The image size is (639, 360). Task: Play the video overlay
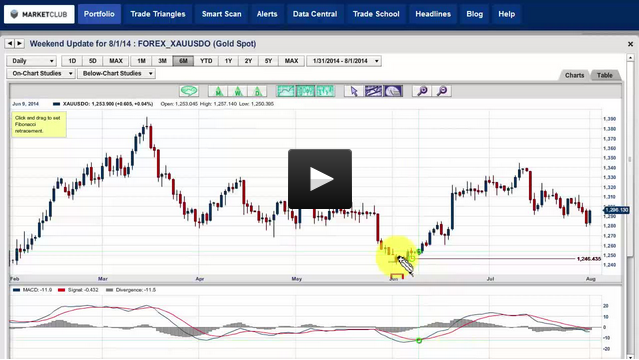(320, 179)
